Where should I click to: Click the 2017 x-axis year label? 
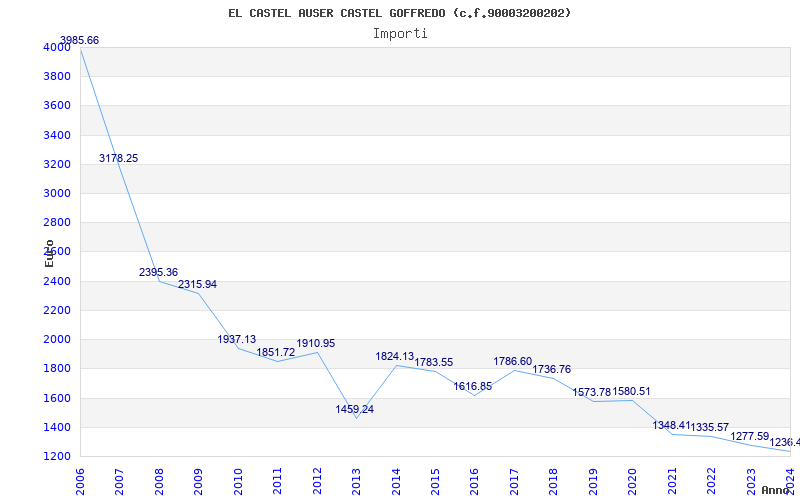514,482
